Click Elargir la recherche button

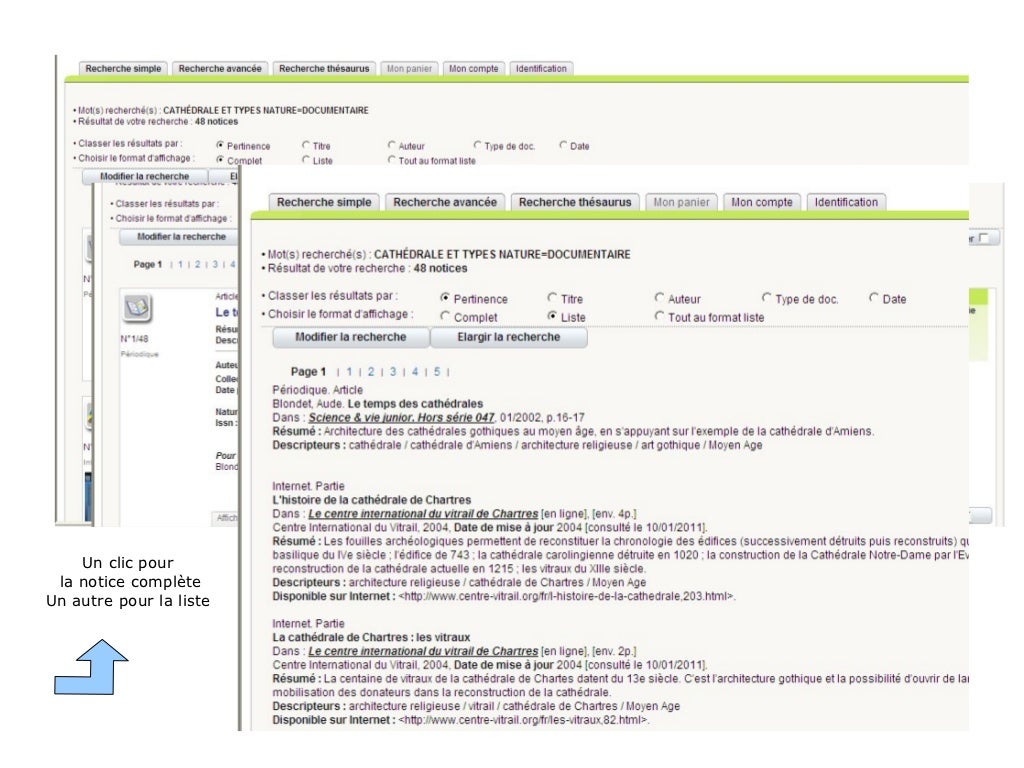509,337
